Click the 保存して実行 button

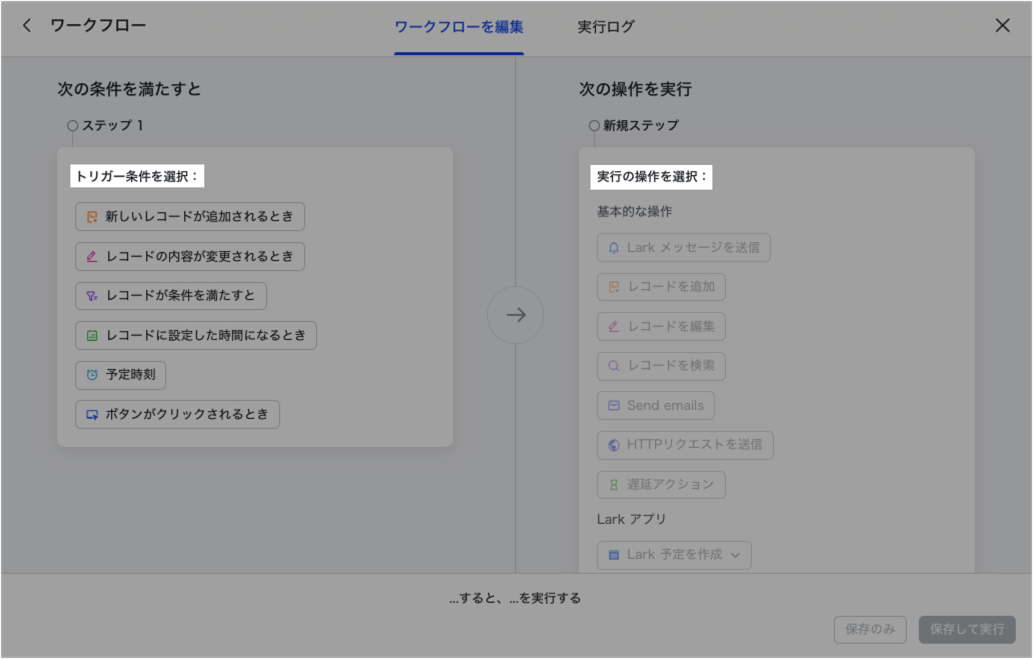tap(966, 630)
